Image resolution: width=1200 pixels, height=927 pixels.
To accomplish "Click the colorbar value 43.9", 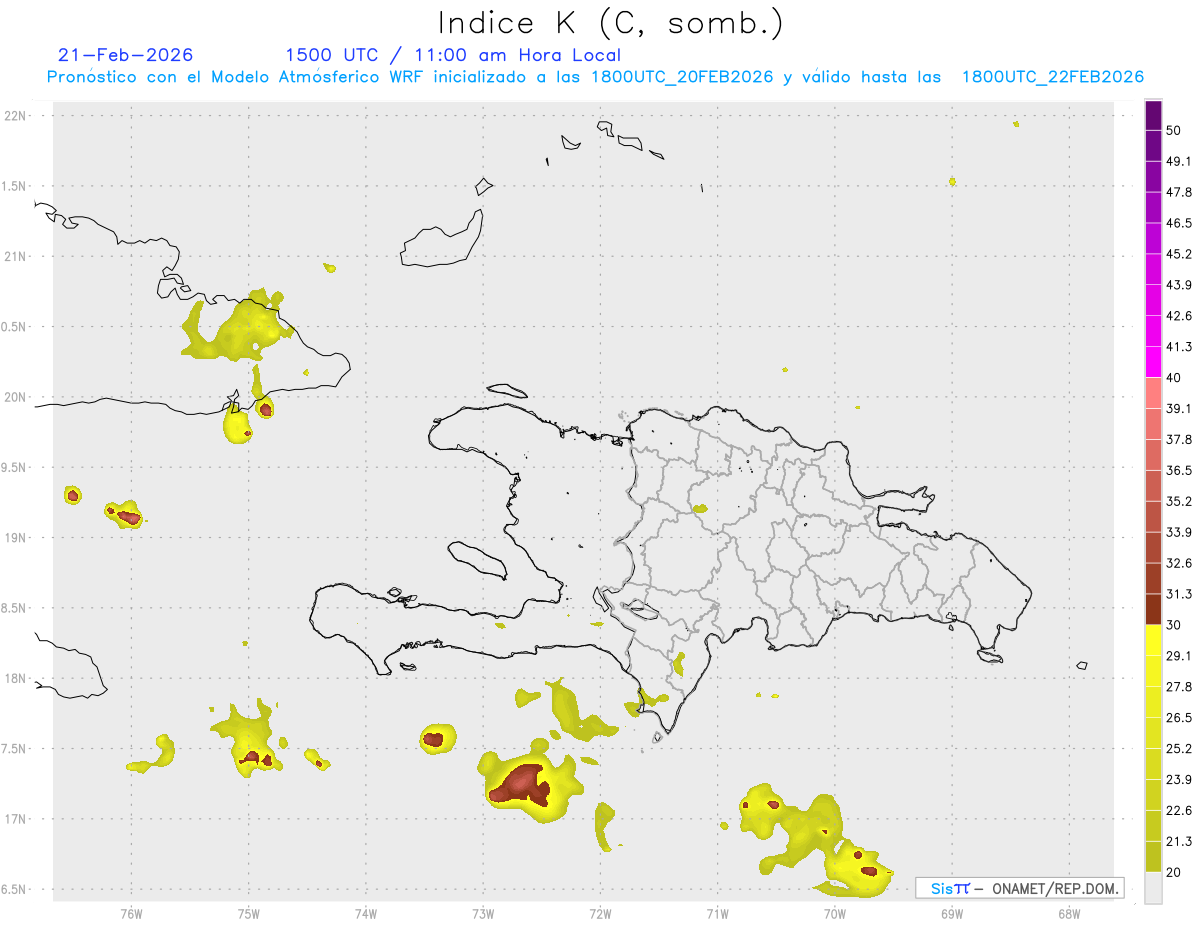I will pyautogui.click(x=1179, y=285).
